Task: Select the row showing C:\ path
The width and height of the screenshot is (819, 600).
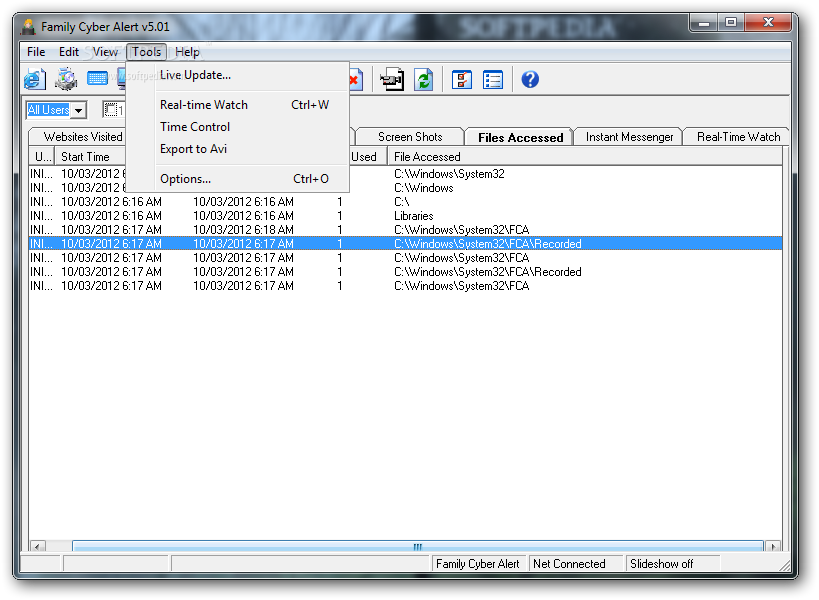Action: (405, 202)
